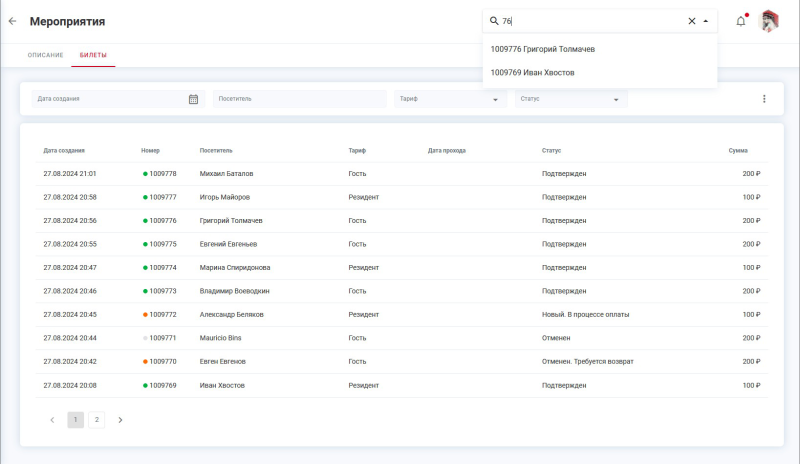Click the next page arrow
The image size is (800, 464).
coord(121,420)
